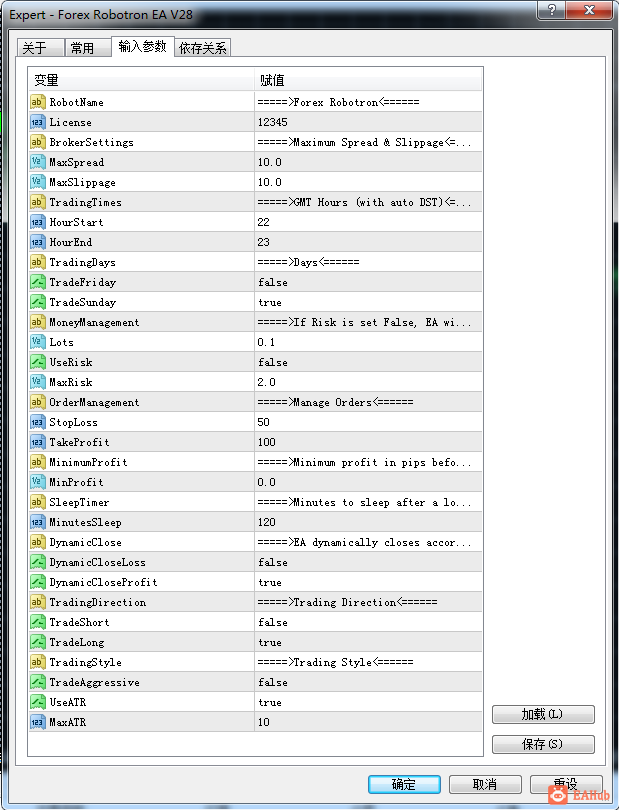619x810 pixels.
Task: Click the double-type icon beside MaxSlippage
Action: [38, 182]
